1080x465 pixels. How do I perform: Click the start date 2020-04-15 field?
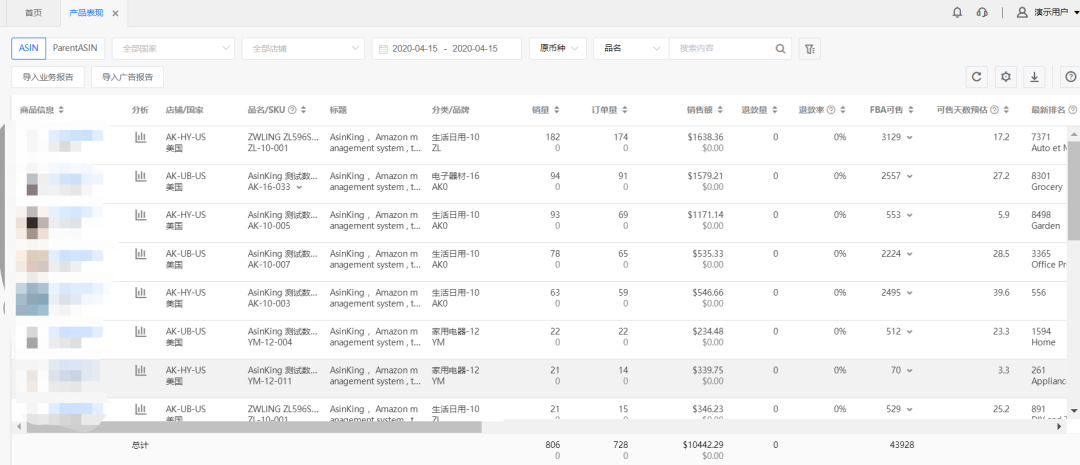pos(415,49)
